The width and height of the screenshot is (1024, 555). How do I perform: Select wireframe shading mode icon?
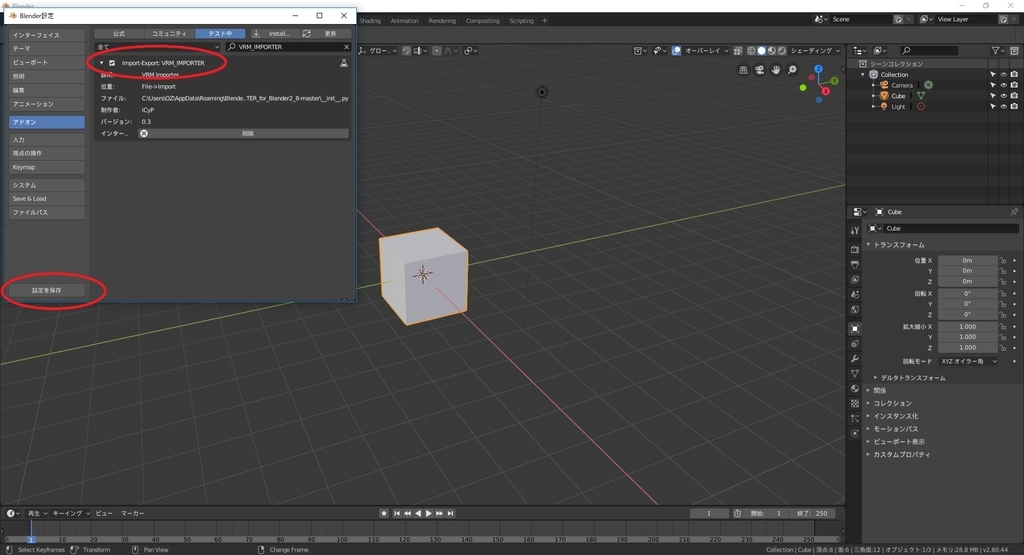[x=751, y=50]
